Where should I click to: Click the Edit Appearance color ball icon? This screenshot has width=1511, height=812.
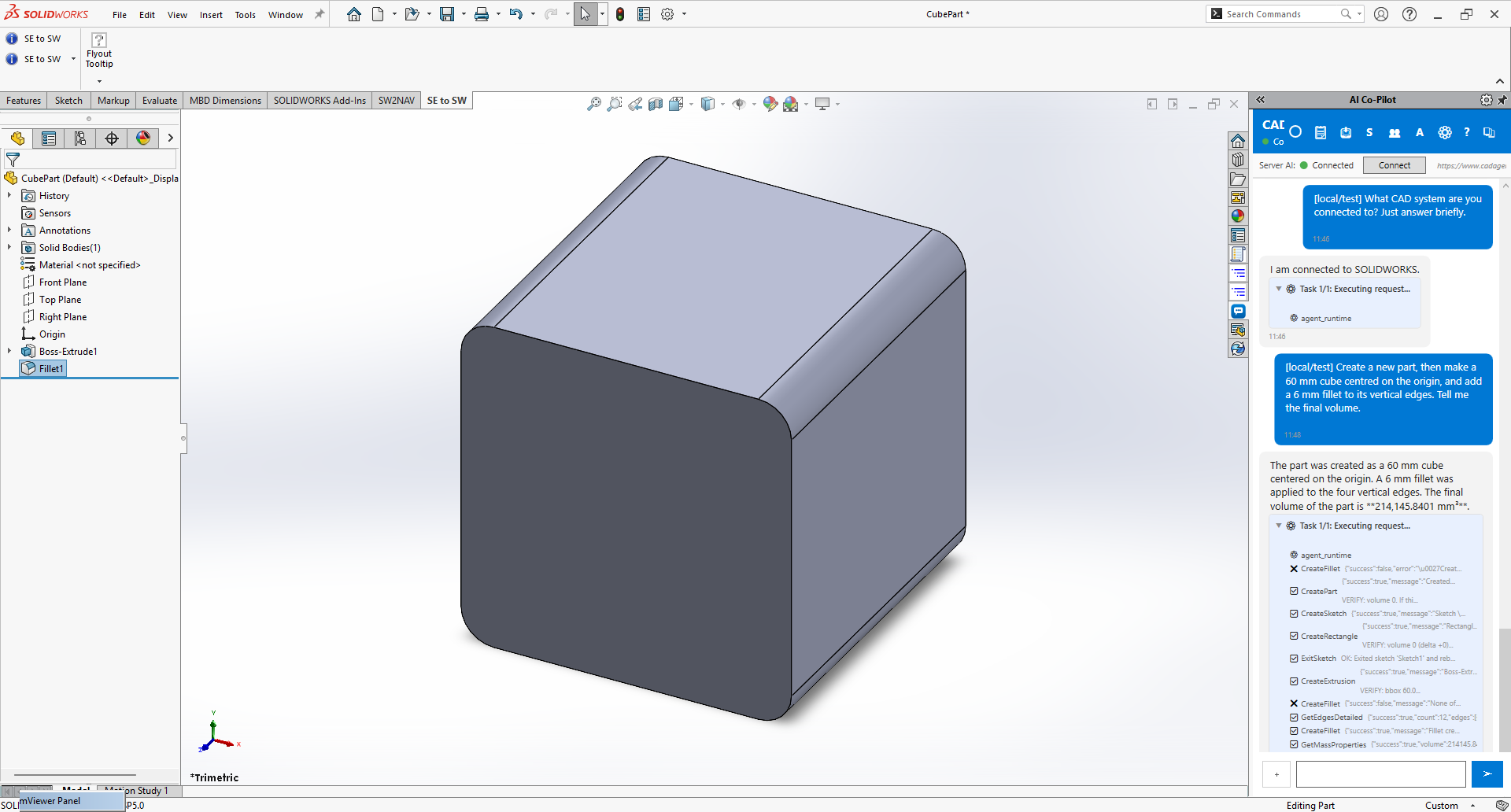[x=770, y=104]
